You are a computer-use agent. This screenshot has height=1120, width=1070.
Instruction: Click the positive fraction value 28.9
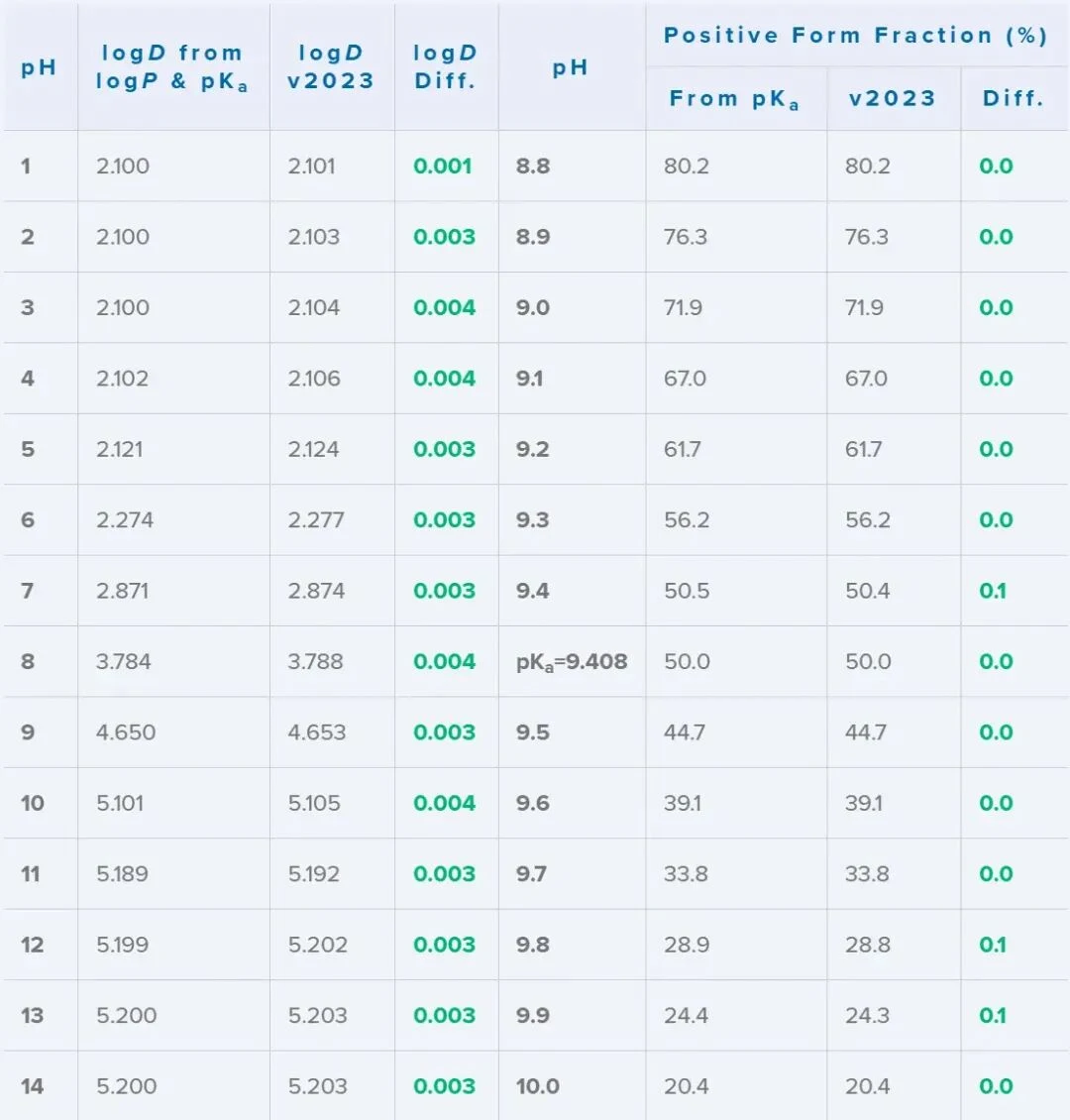687,945
